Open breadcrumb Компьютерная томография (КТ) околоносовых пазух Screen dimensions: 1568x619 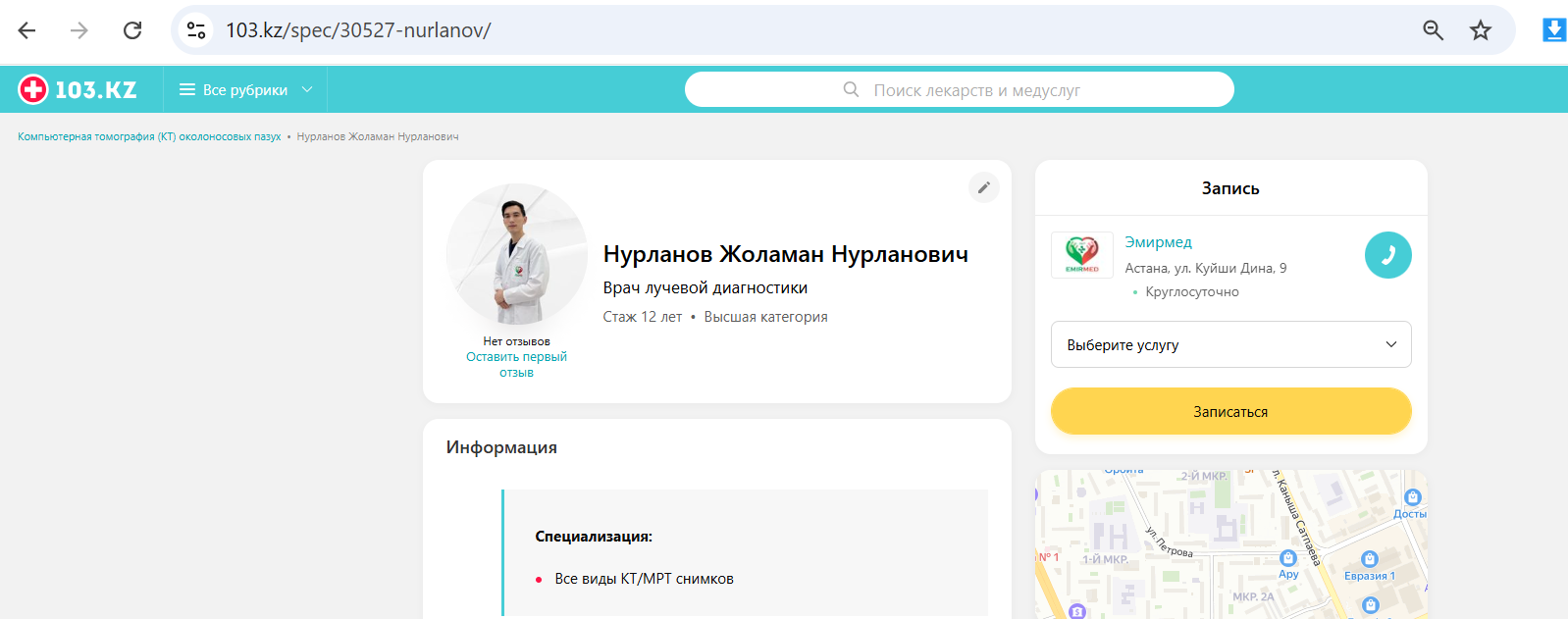(x=149, y=136)
